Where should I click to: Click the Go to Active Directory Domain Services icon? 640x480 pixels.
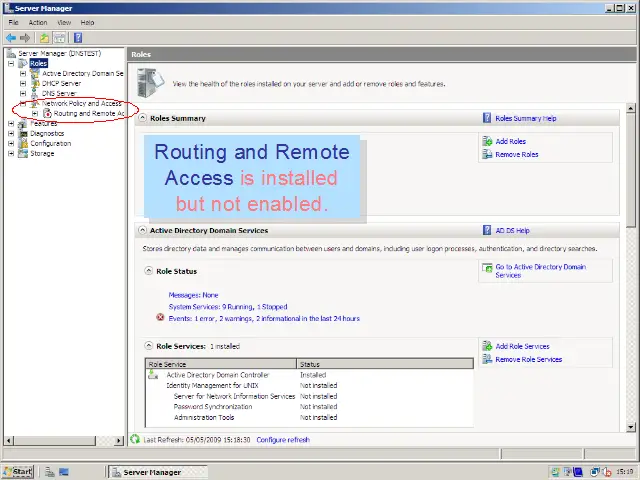487,268
